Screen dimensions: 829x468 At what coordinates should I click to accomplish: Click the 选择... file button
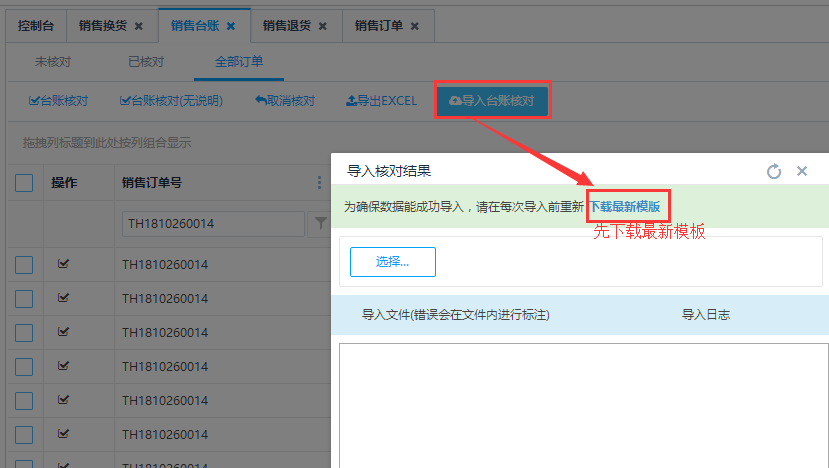[x=392, y=262]
